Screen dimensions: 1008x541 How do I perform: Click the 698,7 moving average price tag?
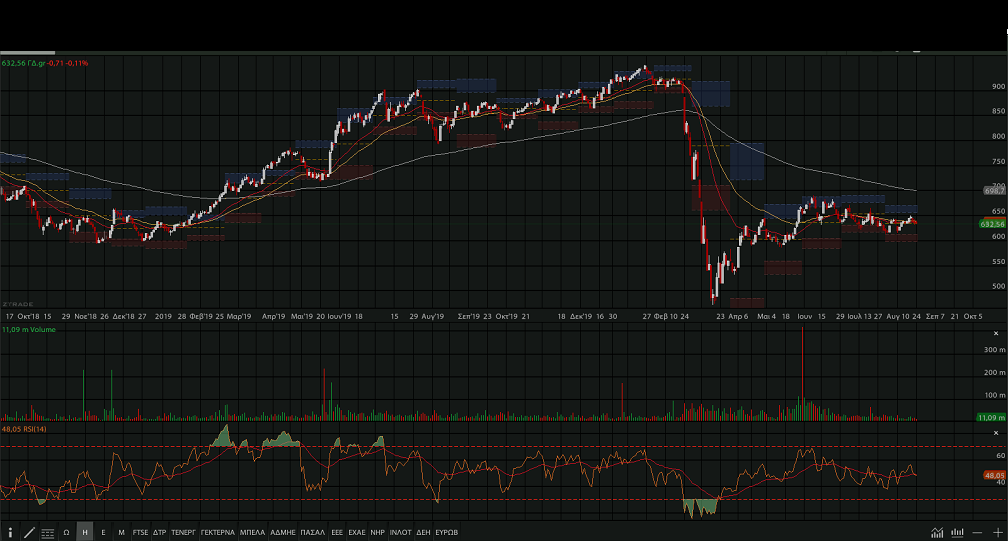tap(994, 191)
